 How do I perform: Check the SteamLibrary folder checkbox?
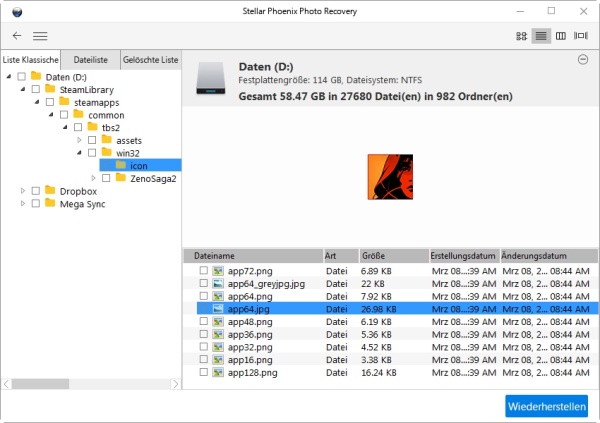tap(36, 89)
